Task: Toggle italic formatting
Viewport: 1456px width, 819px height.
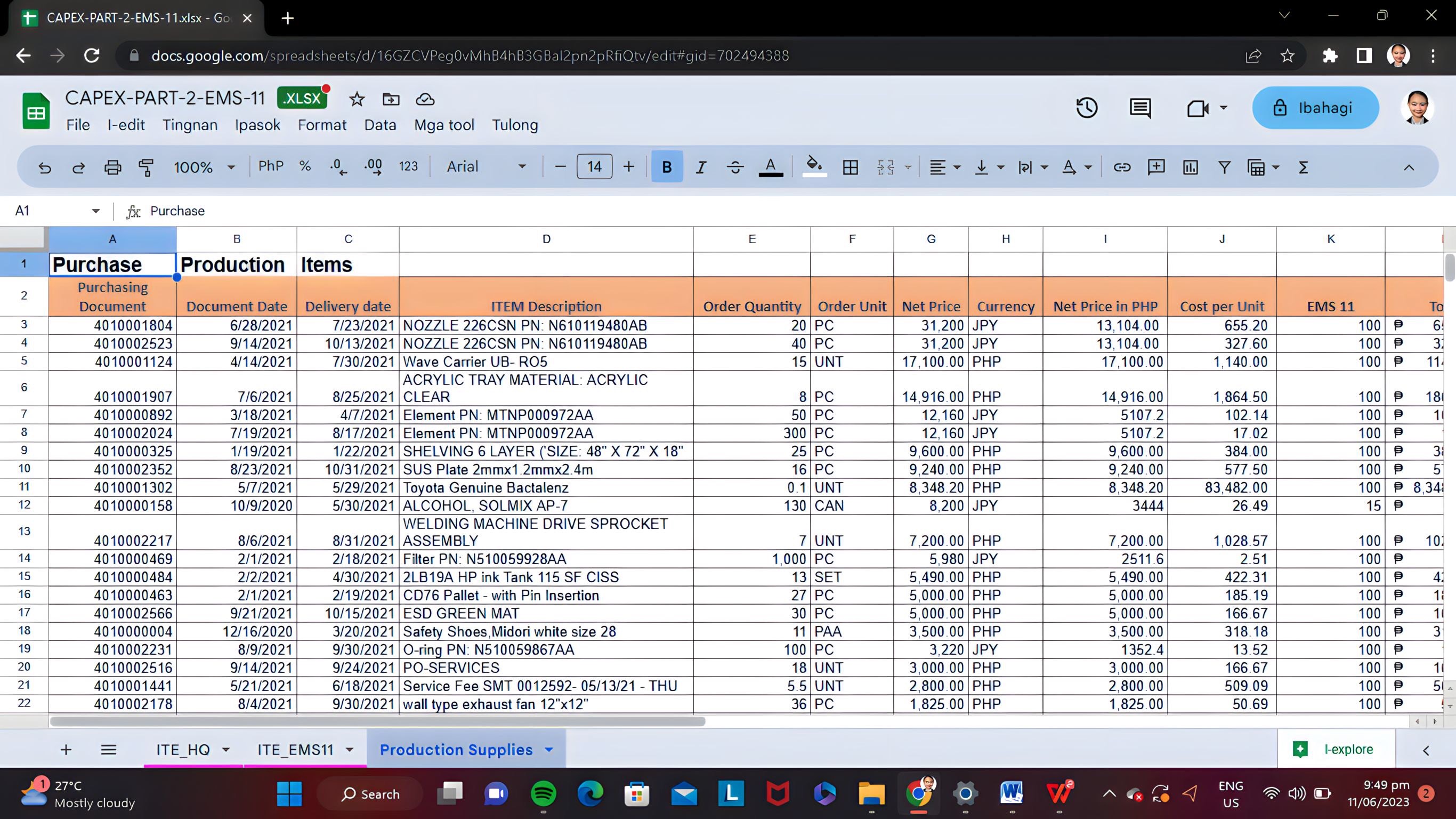Action: pyautogui.click(x=701, y=167)
